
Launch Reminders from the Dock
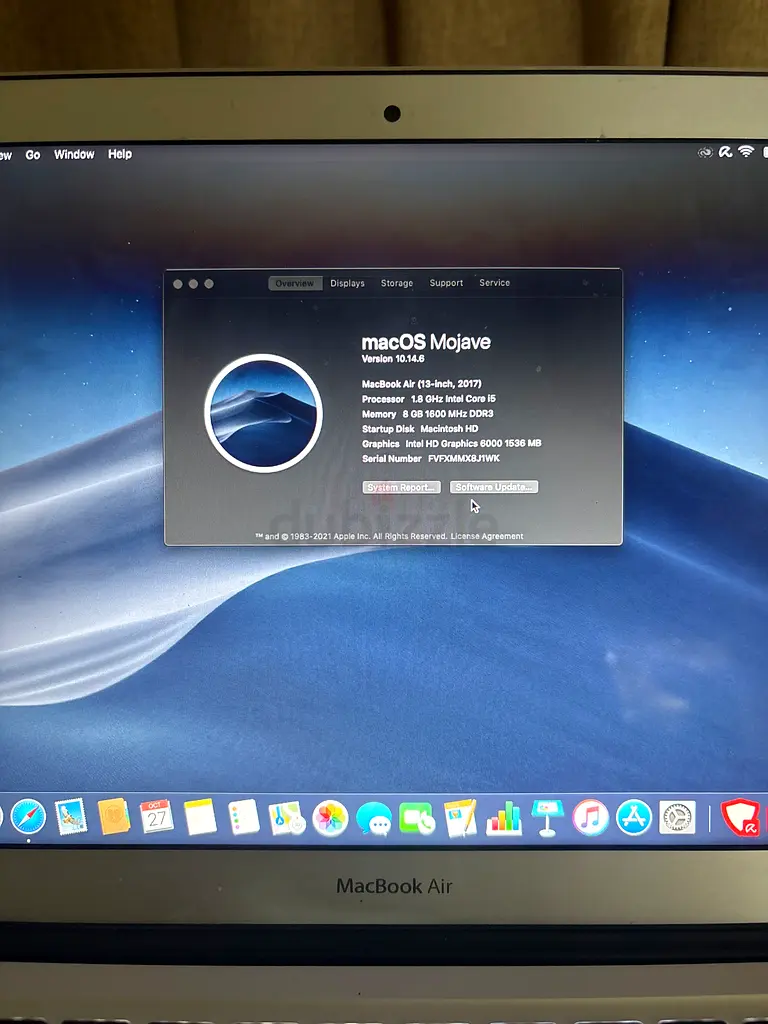[244, 817]
